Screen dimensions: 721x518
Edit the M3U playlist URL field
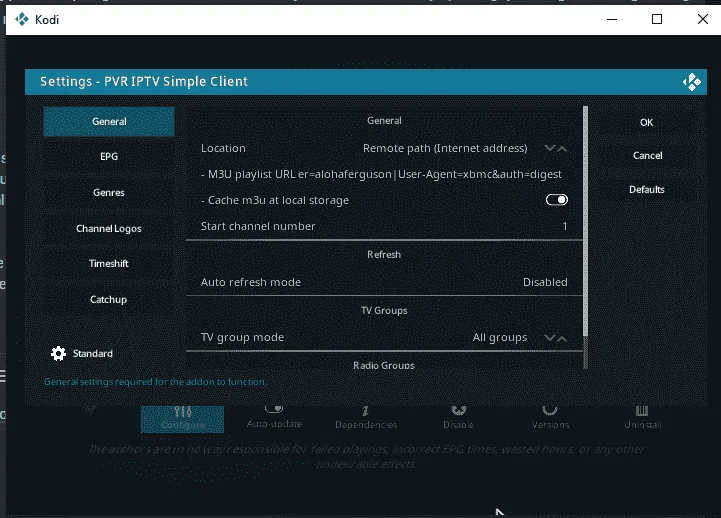[x=384, y=174]
